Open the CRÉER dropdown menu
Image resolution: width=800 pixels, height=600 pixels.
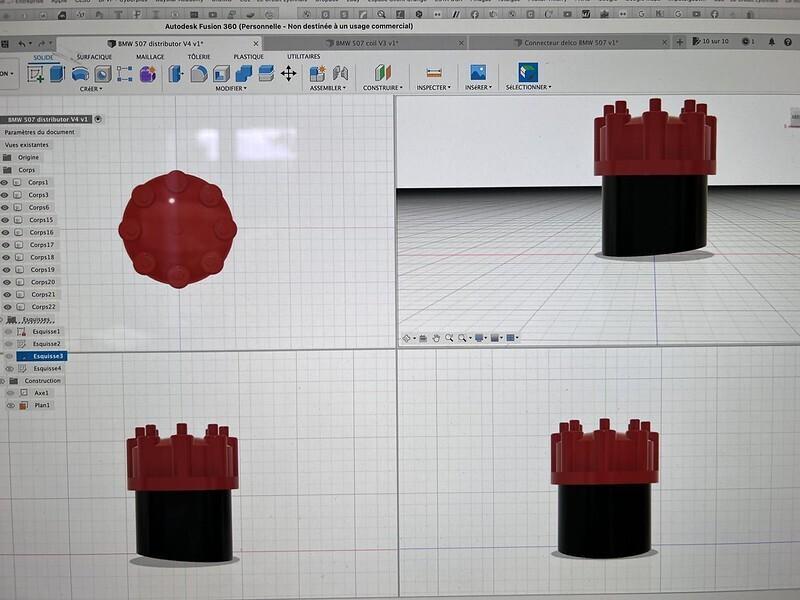[x=91, y=89]
